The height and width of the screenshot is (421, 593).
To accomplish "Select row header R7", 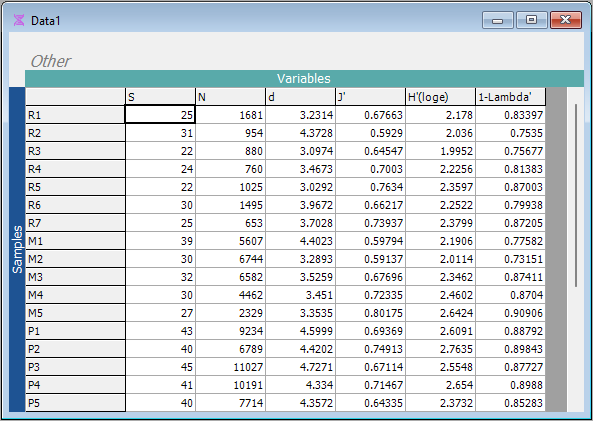I will (75, 223).
